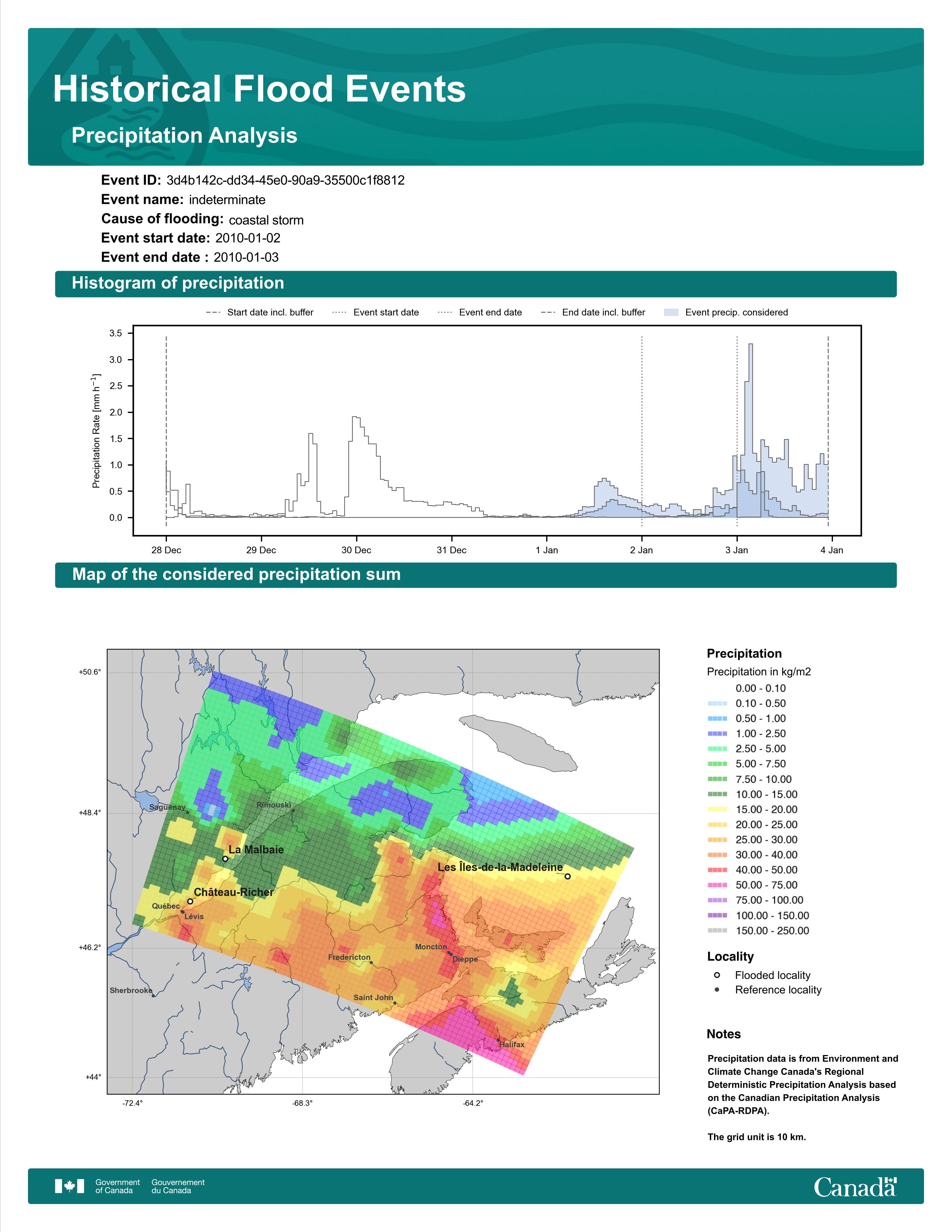This screenshot has width=952, height=1232.
Task: Click the 15.00 - 20.00 legend swatch
Action: [717, 809]
